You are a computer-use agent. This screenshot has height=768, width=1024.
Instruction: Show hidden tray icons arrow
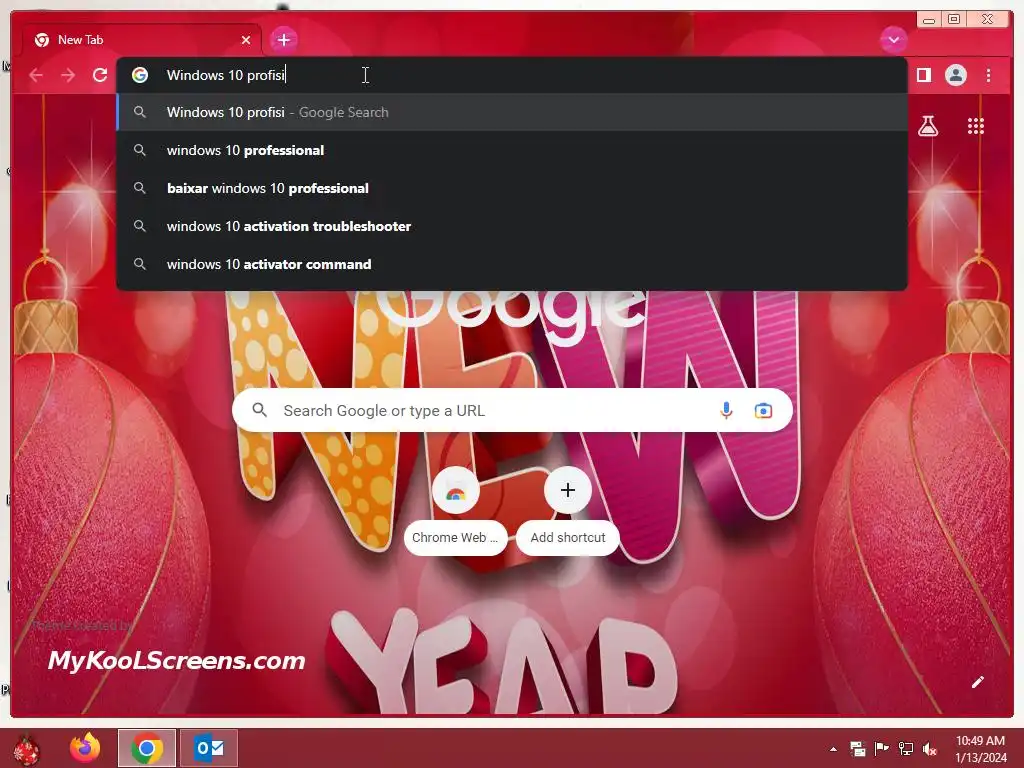(x=833, y=749)
